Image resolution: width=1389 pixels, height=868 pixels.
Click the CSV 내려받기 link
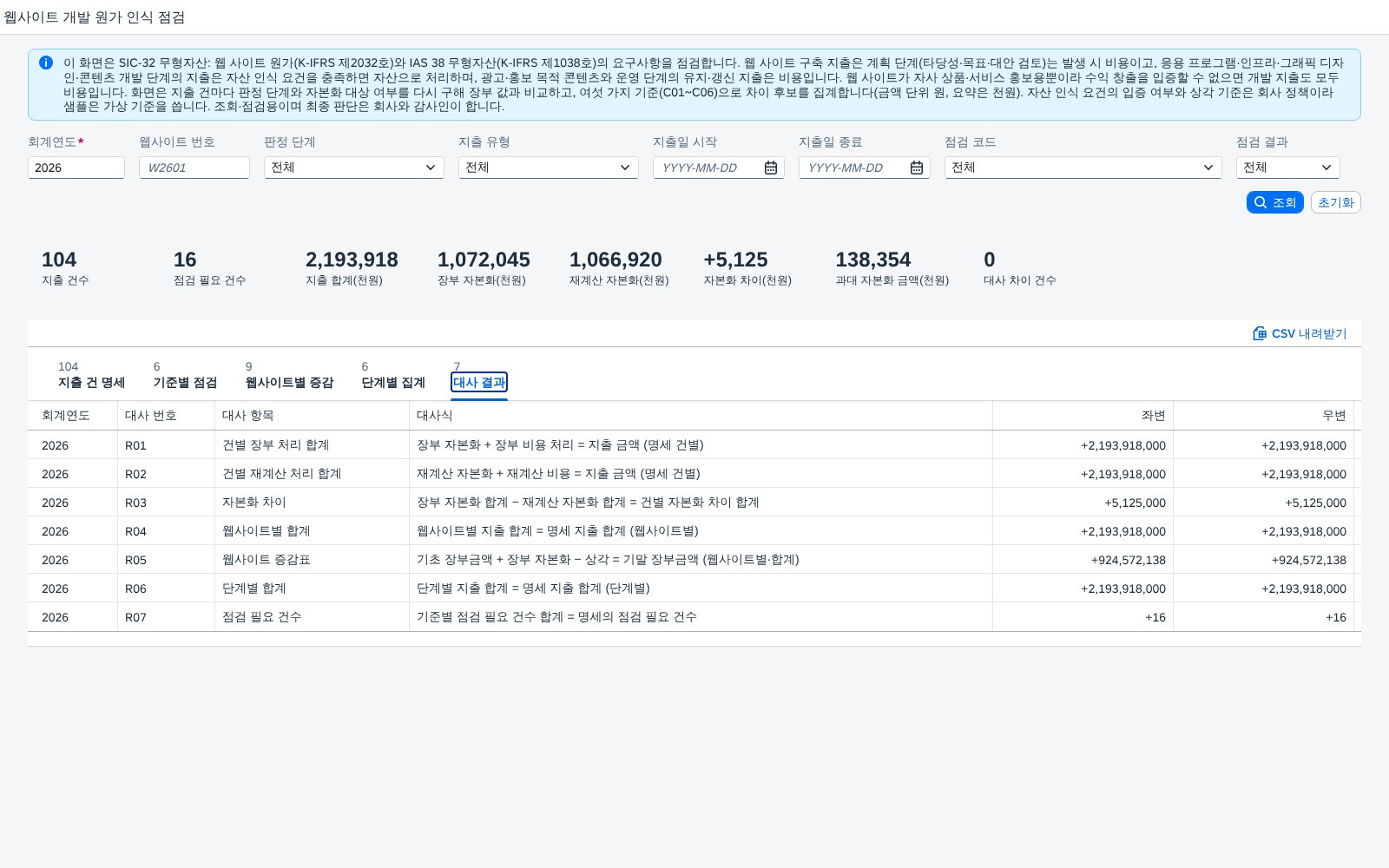(x=1300, y=333)
